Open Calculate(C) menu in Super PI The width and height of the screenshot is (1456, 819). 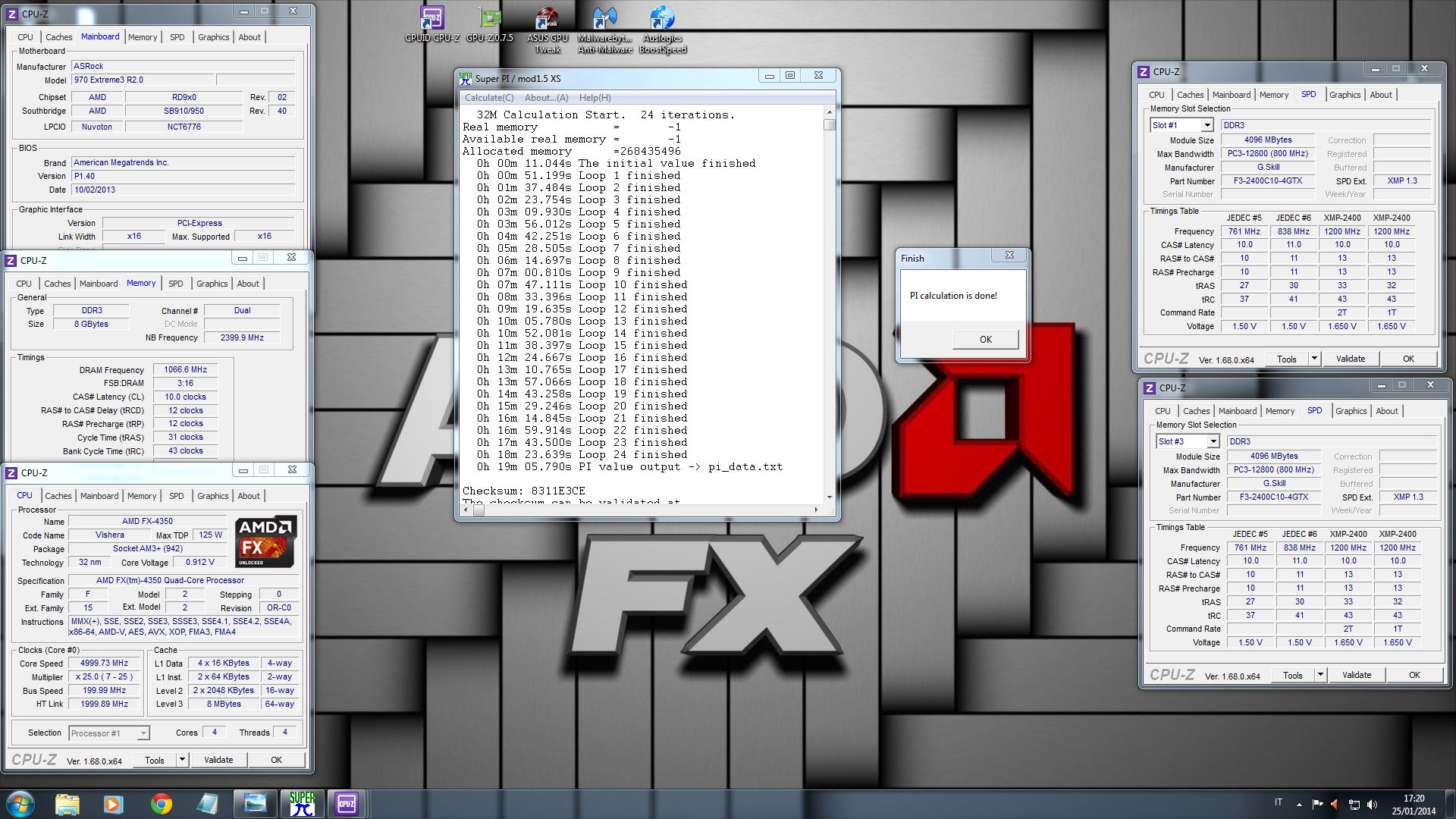click(x=489, y=98)
